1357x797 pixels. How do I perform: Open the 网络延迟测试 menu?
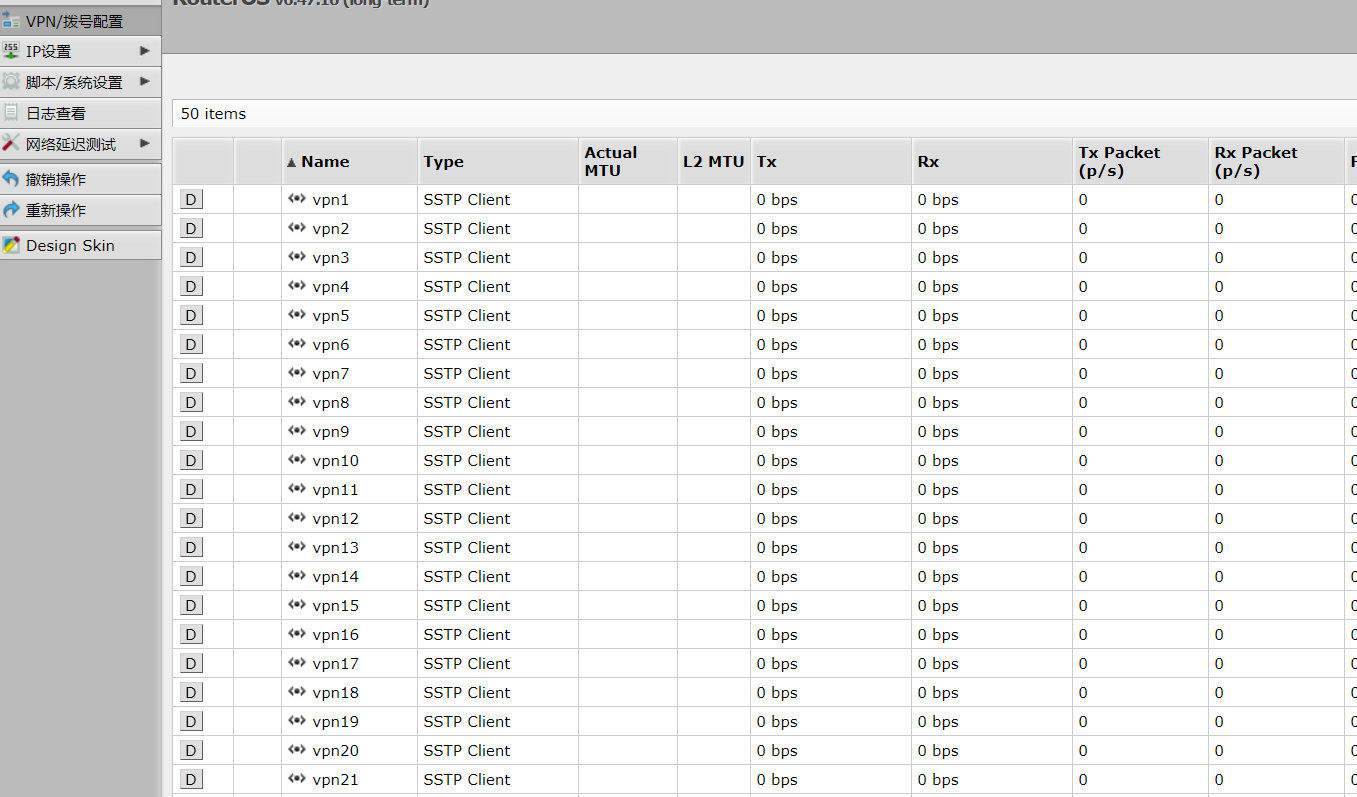coord(80,144)
